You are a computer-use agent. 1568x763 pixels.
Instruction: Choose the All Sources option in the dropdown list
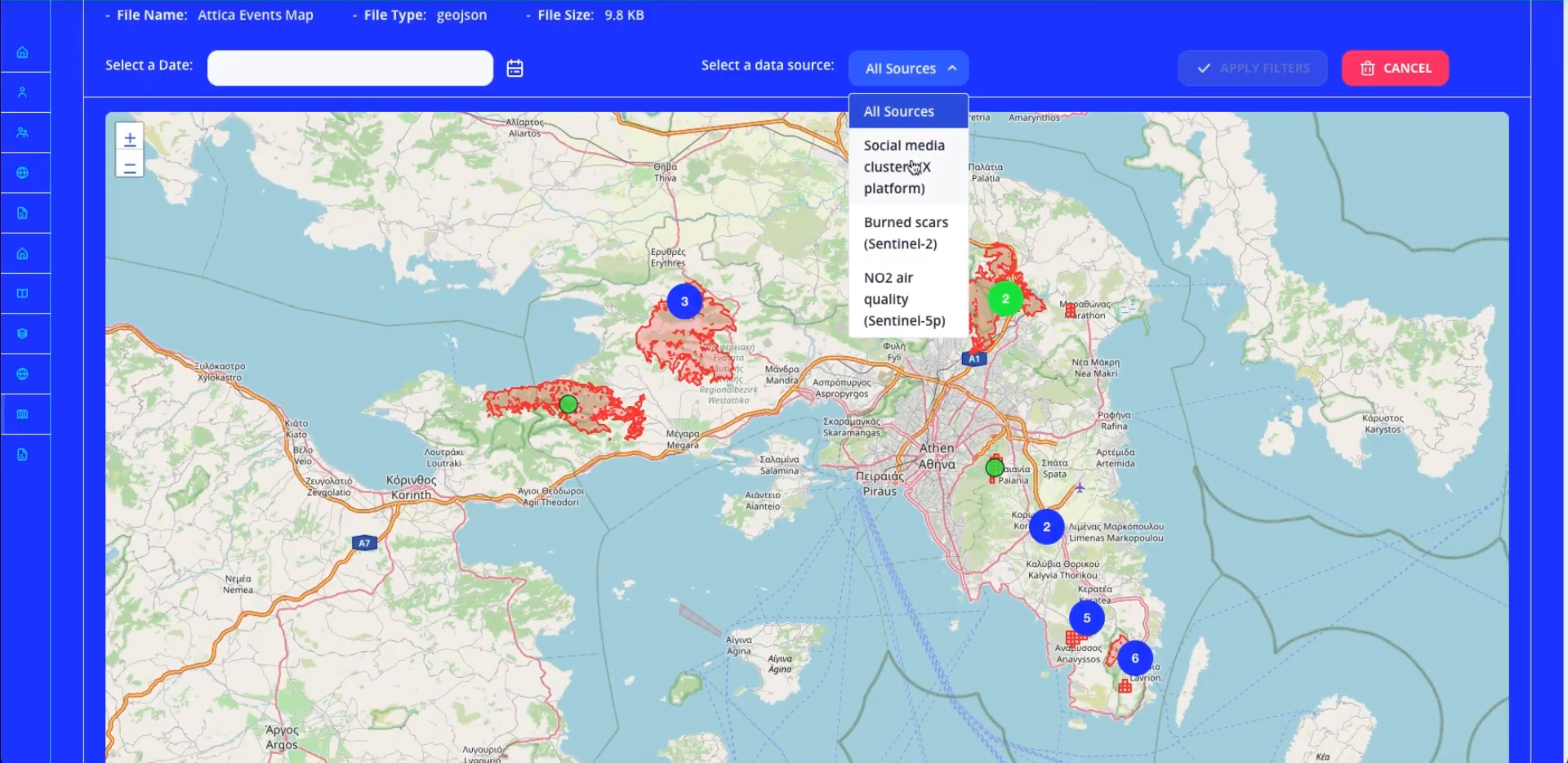point(899,111)
